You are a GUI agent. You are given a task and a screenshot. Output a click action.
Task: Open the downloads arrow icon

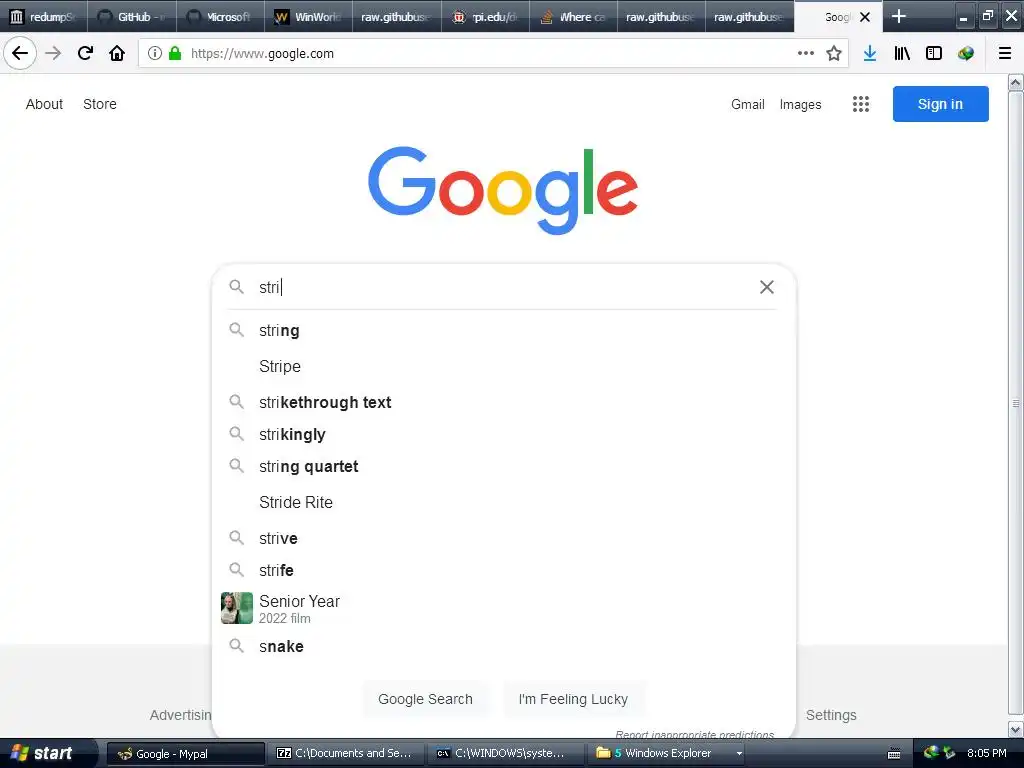[x=870, y=54]
